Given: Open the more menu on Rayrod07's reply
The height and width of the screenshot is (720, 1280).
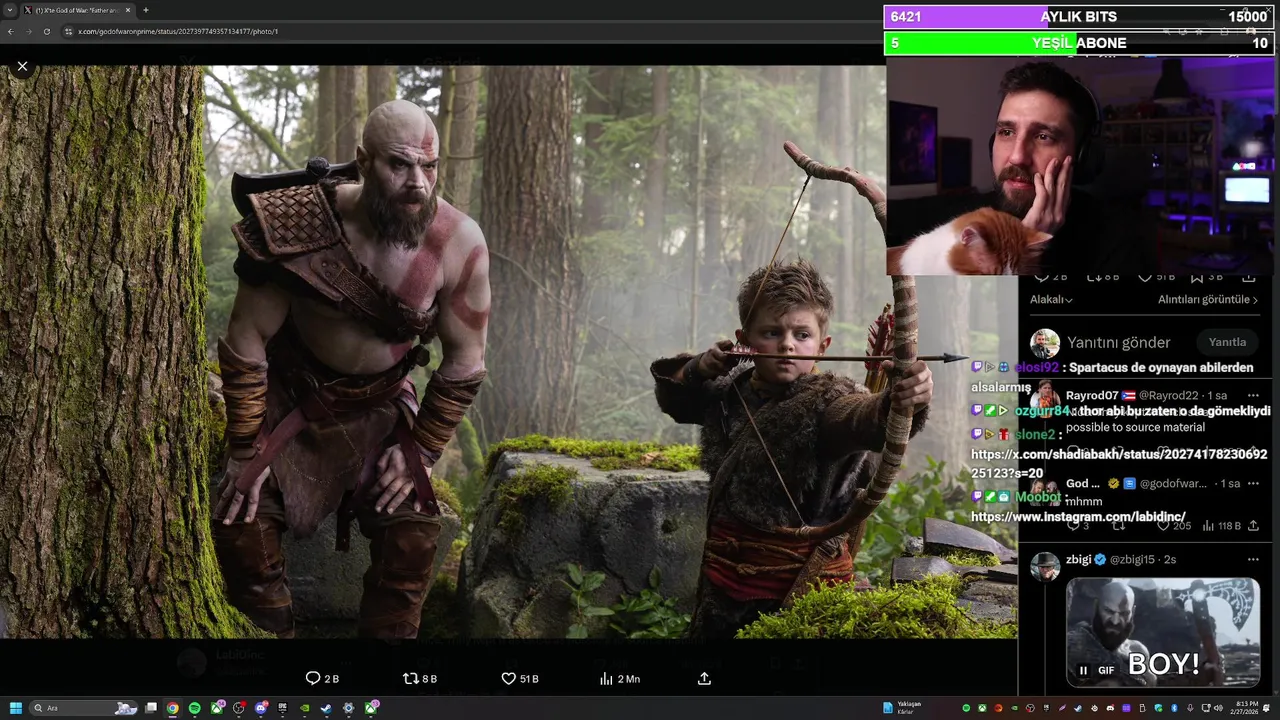Looking at the screenshot, I should click(1252, 395).
